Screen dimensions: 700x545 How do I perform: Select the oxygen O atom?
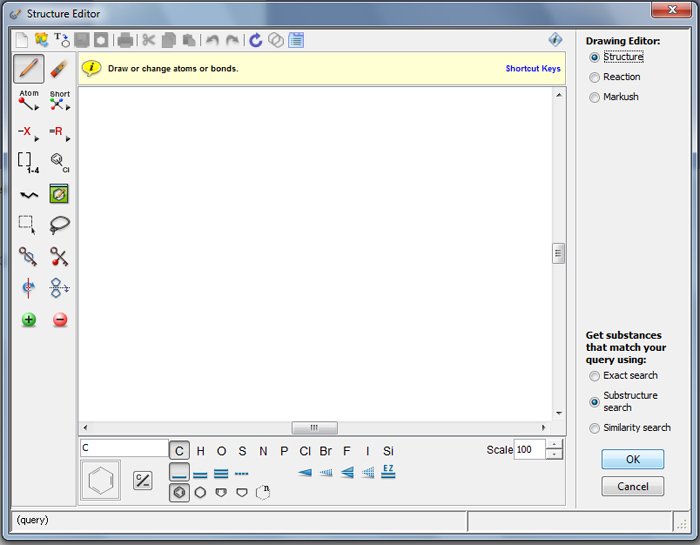coord(221,451)
